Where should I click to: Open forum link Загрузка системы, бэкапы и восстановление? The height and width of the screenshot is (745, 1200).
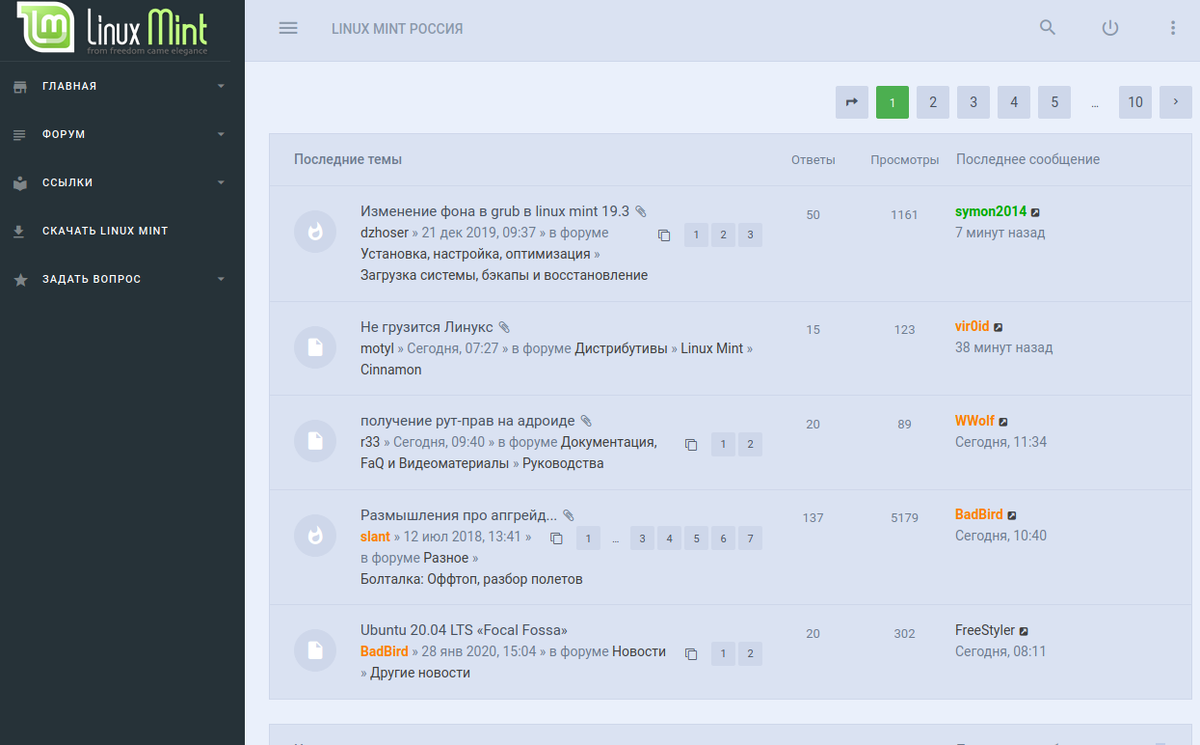pyautogui.click(x=504, y=275)
